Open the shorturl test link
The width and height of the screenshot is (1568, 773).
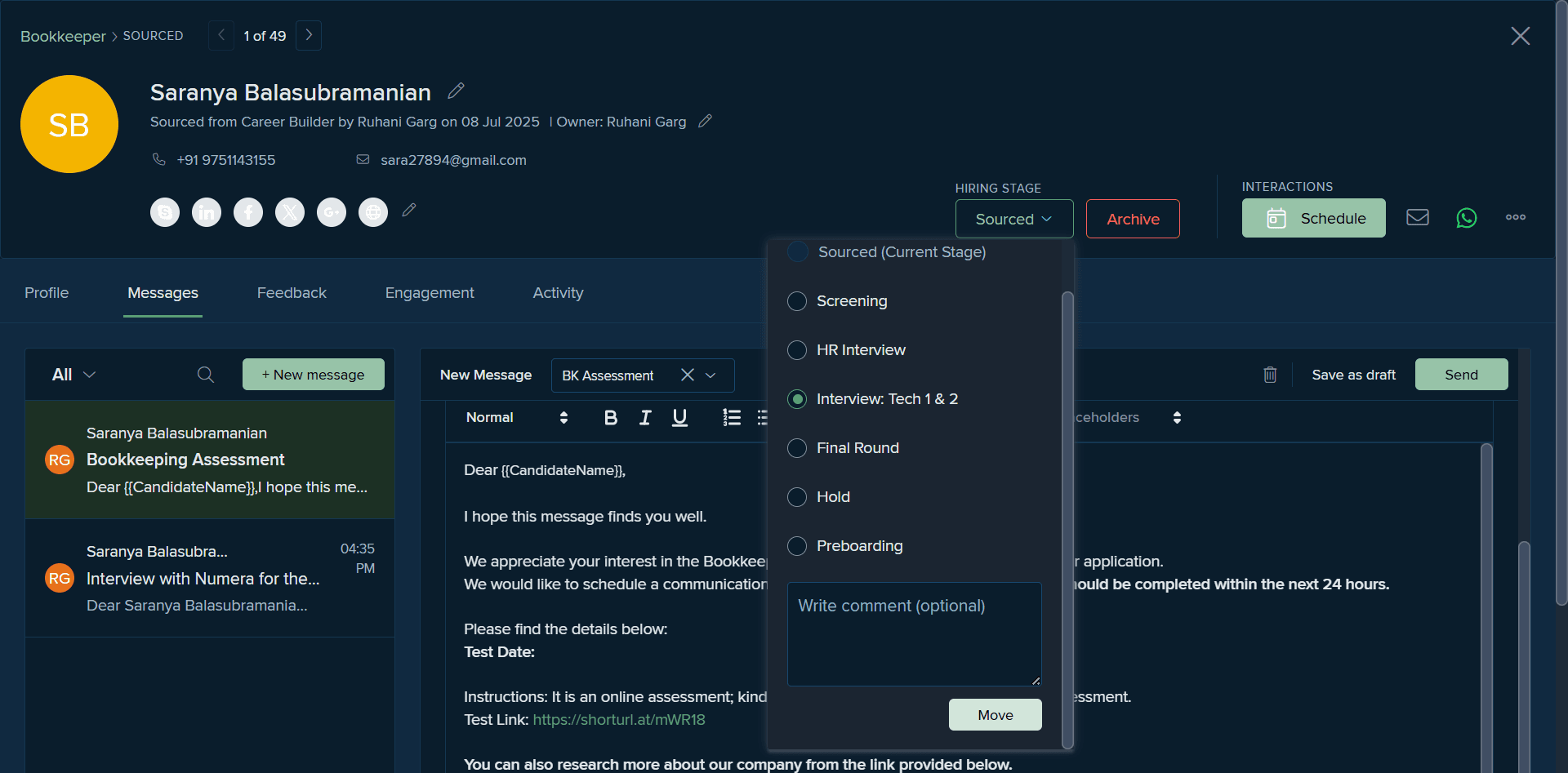619,720
